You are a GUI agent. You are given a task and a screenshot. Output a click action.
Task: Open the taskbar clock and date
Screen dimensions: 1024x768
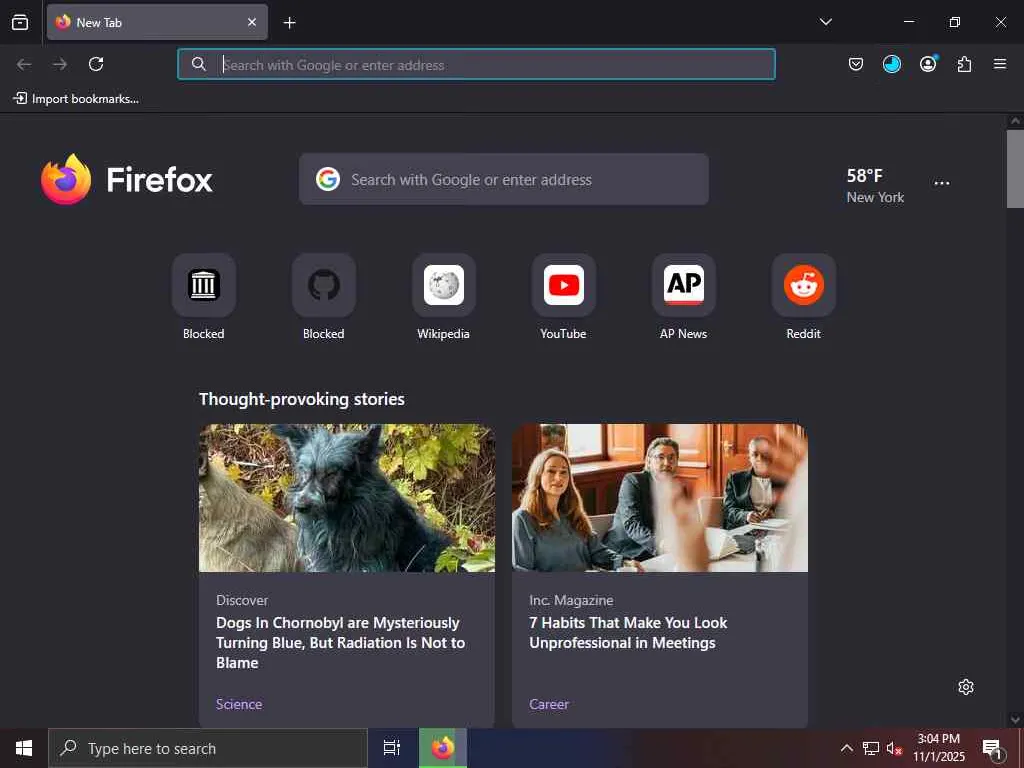click(x=939, y=748)
